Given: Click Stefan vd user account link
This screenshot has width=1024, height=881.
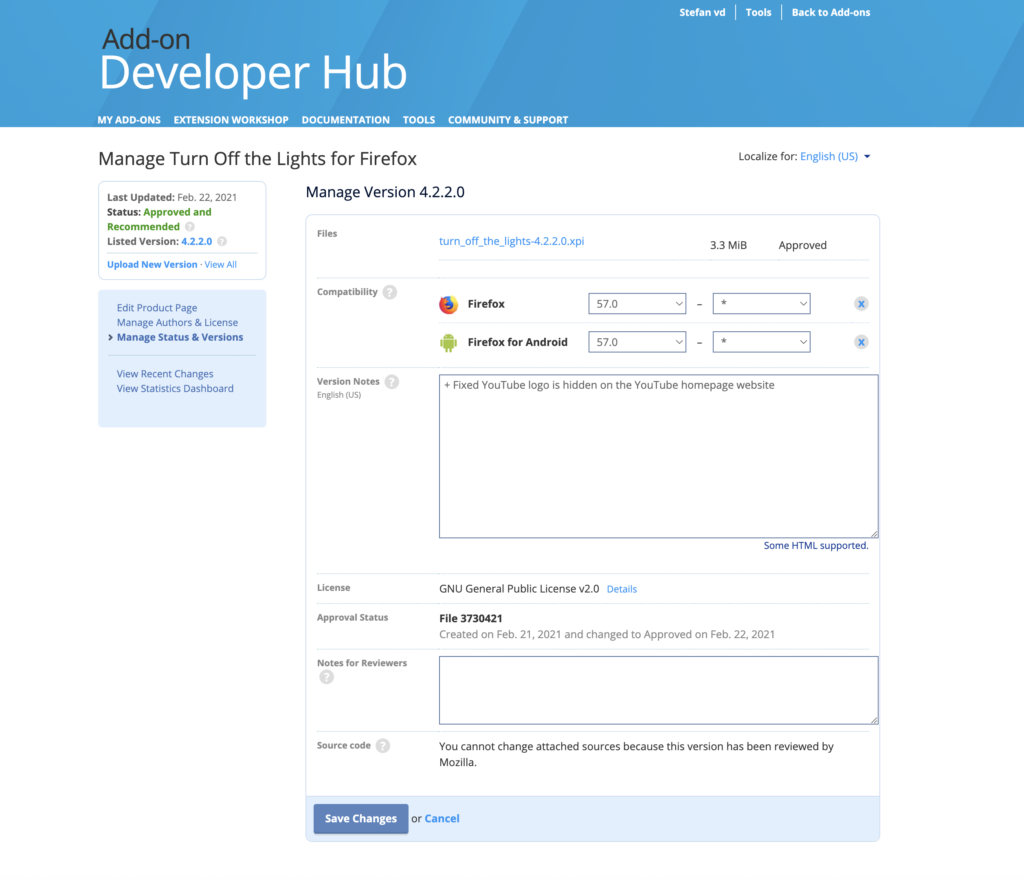Looking at the screenshot, I should (702, 12).
